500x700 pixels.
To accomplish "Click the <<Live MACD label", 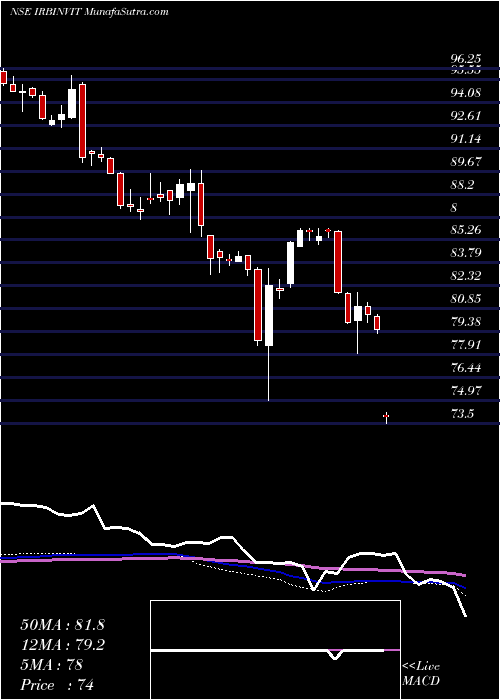I will 421,674.
